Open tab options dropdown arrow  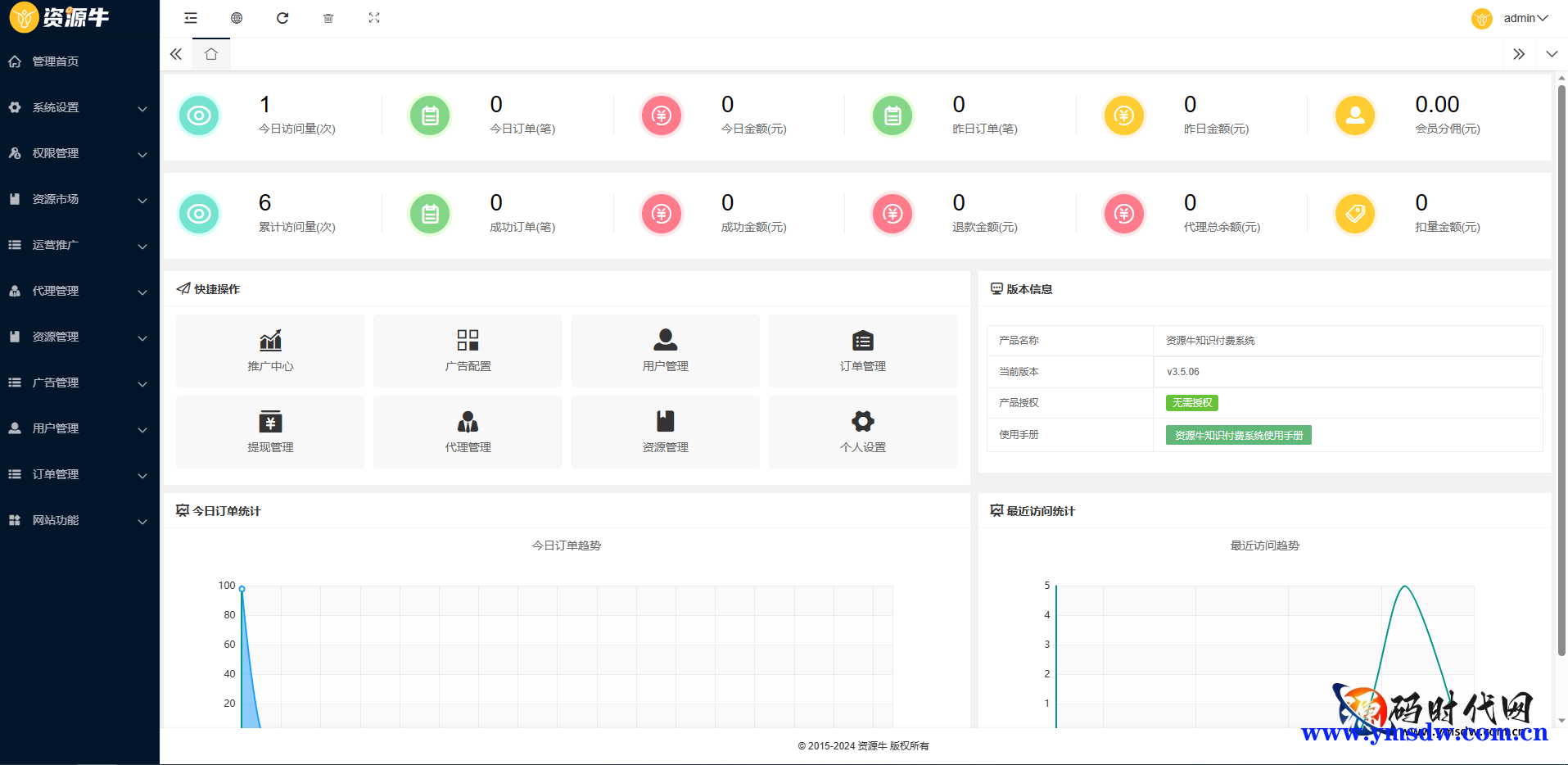1551,54
